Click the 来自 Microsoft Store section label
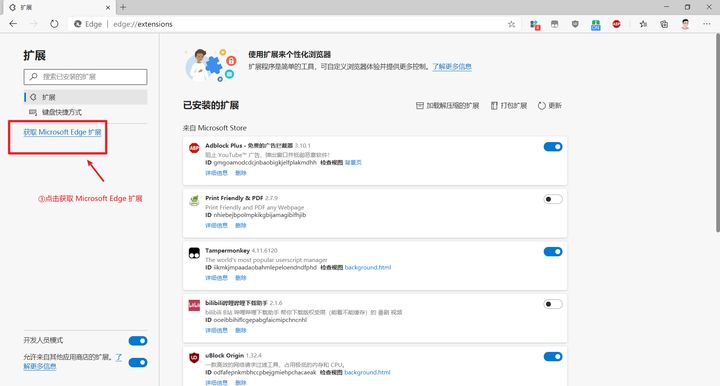 click(x=215, y=128)
